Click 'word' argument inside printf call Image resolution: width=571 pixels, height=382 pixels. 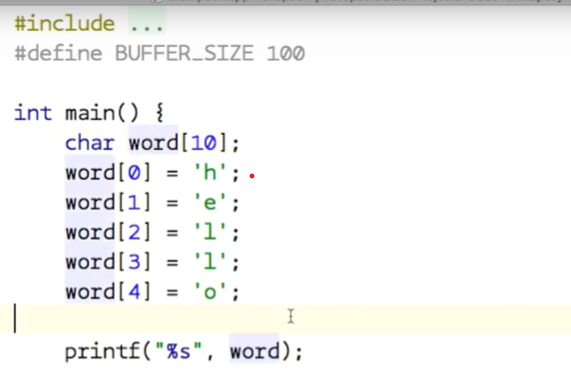click(x=254, y=351)
